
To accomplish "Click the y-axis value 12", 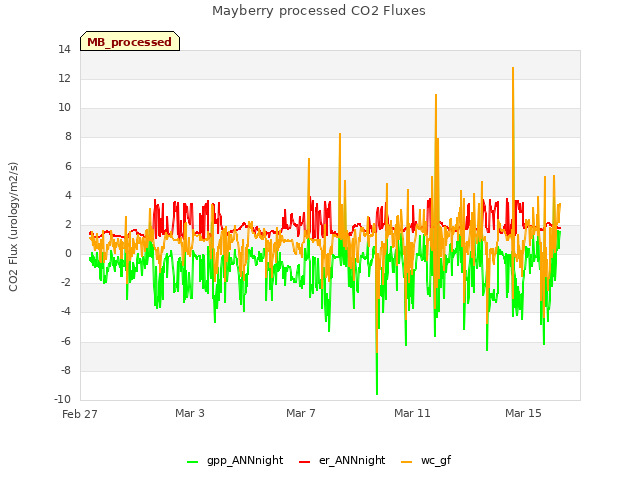I will (64, 78).
